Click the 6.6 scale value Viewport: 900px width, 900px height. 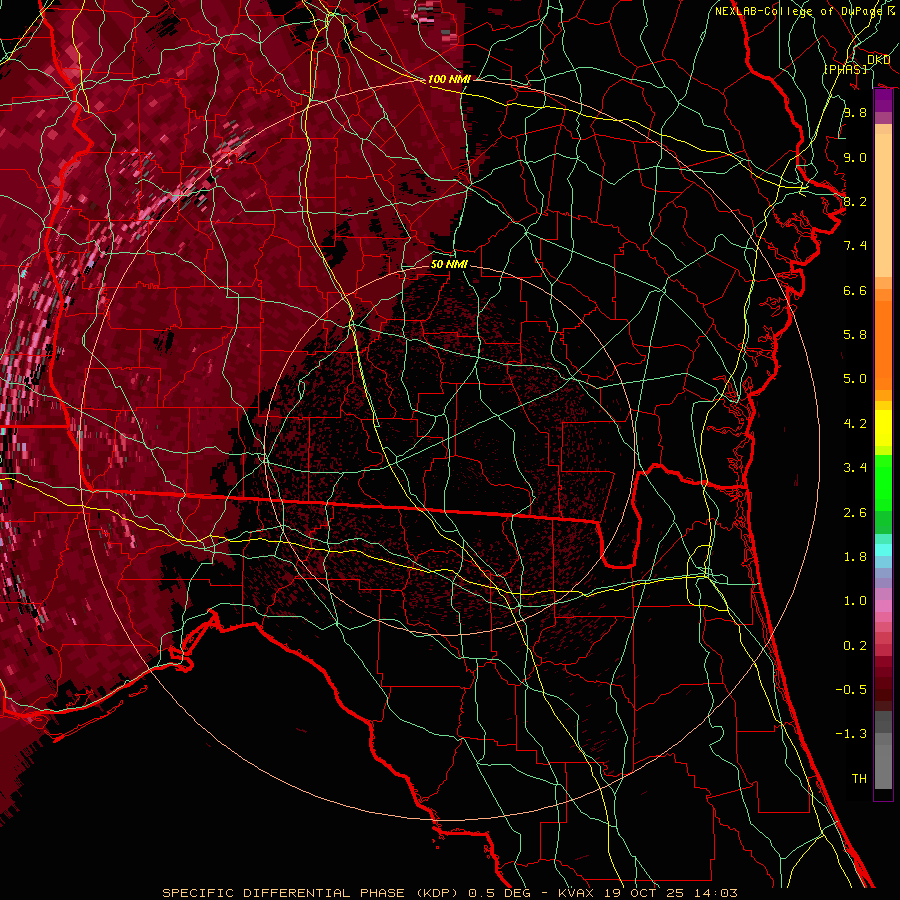[855, 290]
